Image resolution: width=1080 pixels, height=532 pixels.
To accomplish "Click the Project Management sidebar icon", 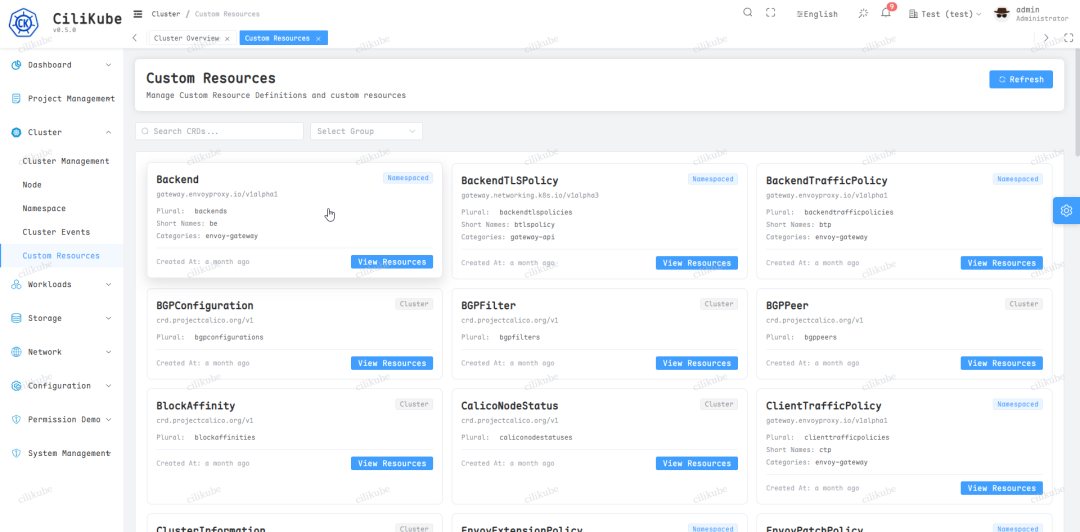I will point(17,99).
